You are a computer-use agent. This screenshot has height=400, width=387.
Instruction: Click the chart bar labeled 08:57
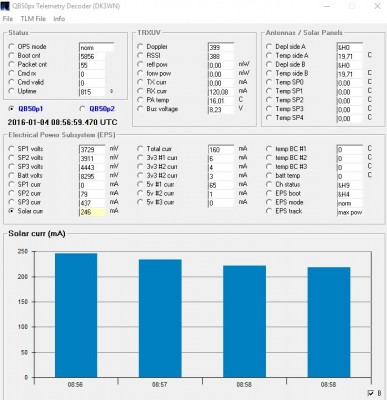pos(160,318)
